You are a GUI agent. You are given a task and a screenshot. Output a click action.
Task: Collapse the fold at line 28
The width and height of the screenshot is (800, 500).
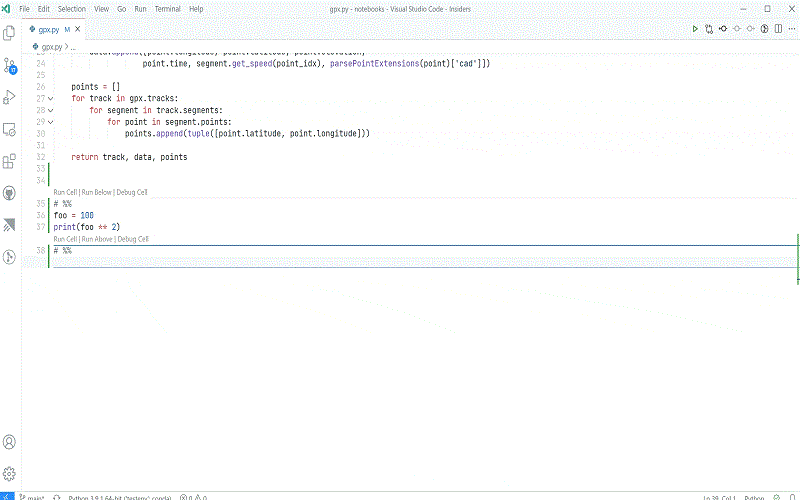pyautogui.click(x=51, y=110)
